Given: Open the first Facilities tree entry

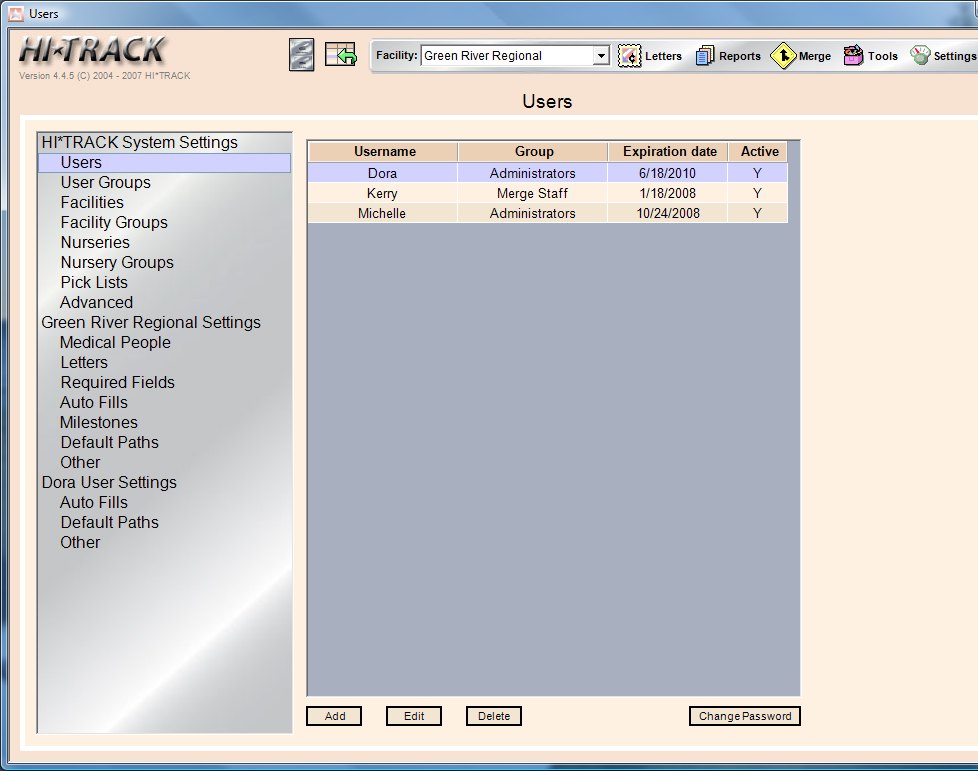Looking at the screenshot, I should 92,203.
